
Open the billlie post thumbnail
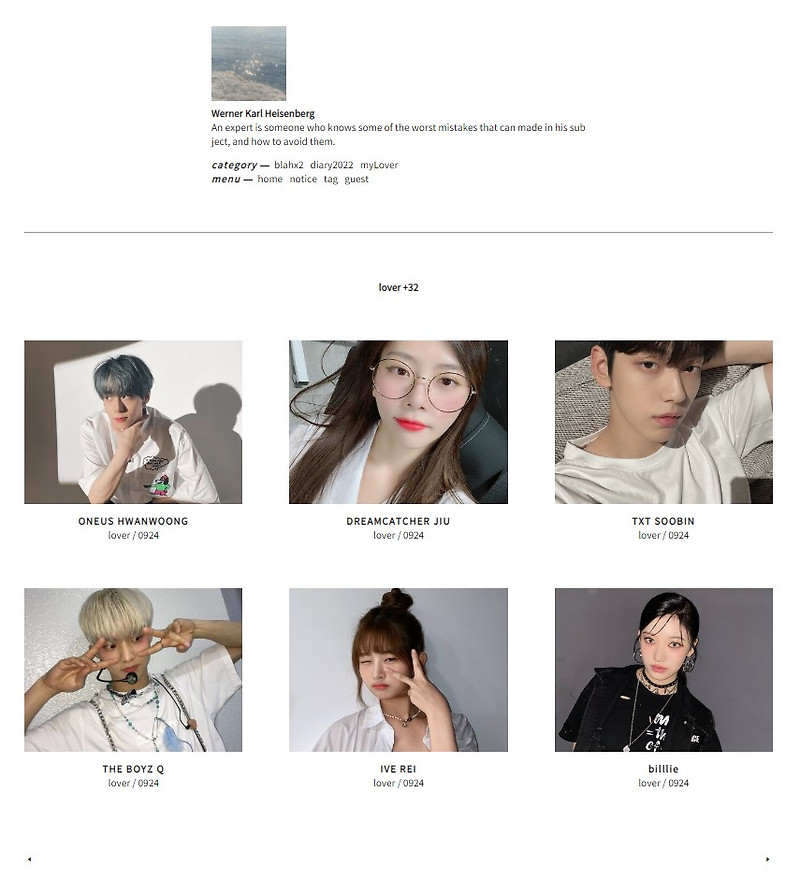664,670
